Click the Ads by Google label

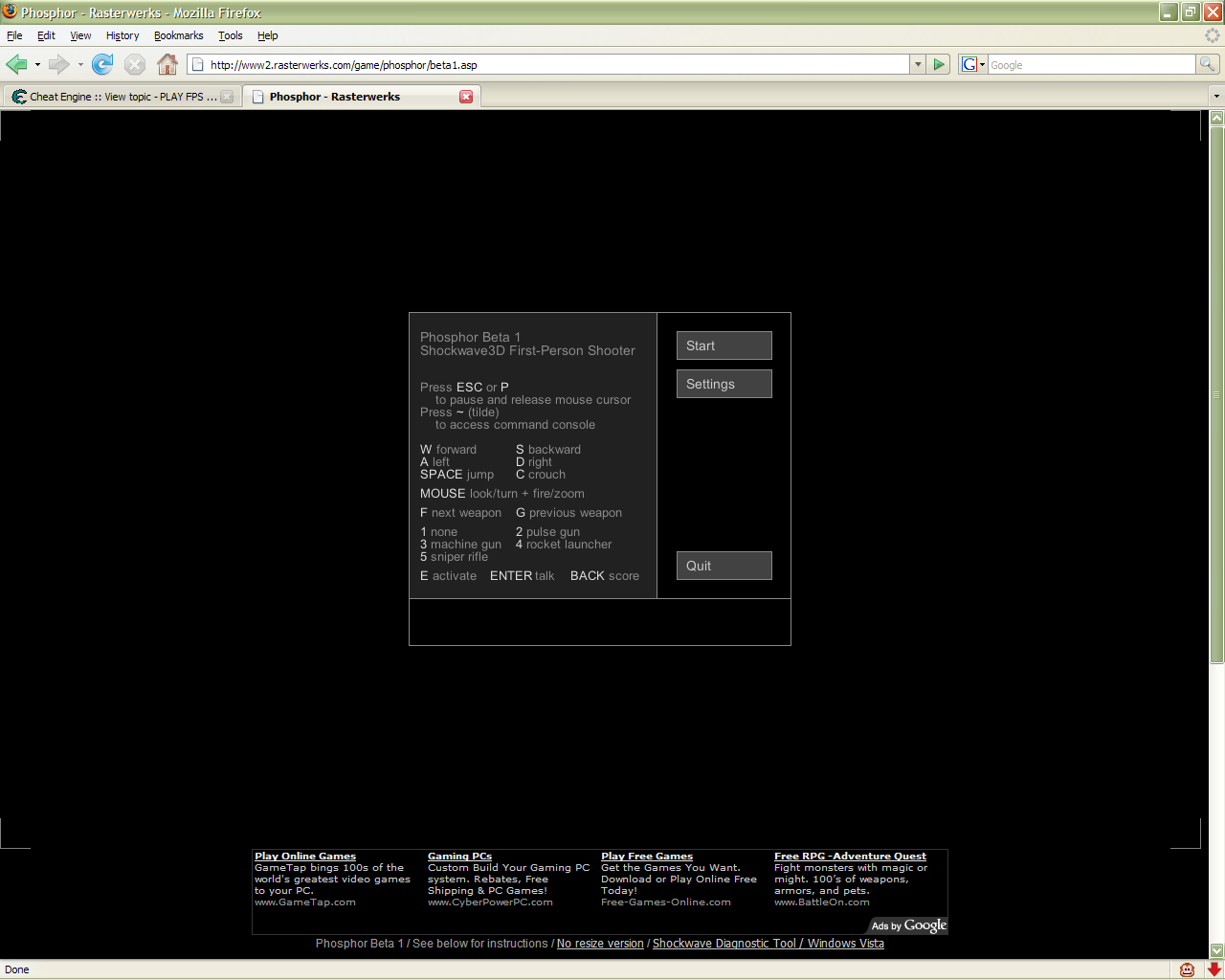click(908, 925)
